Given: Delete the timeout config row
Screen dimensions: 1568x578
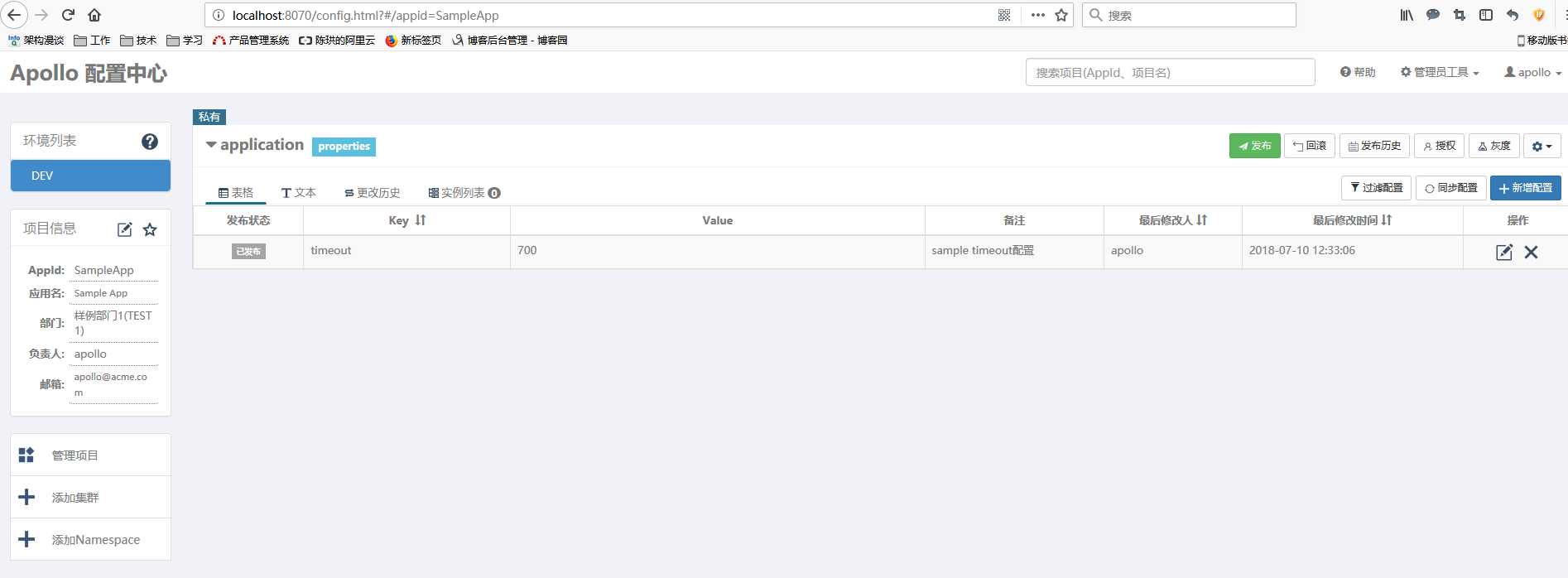Looking at the screenshot, I should (x=1531, y=253).
